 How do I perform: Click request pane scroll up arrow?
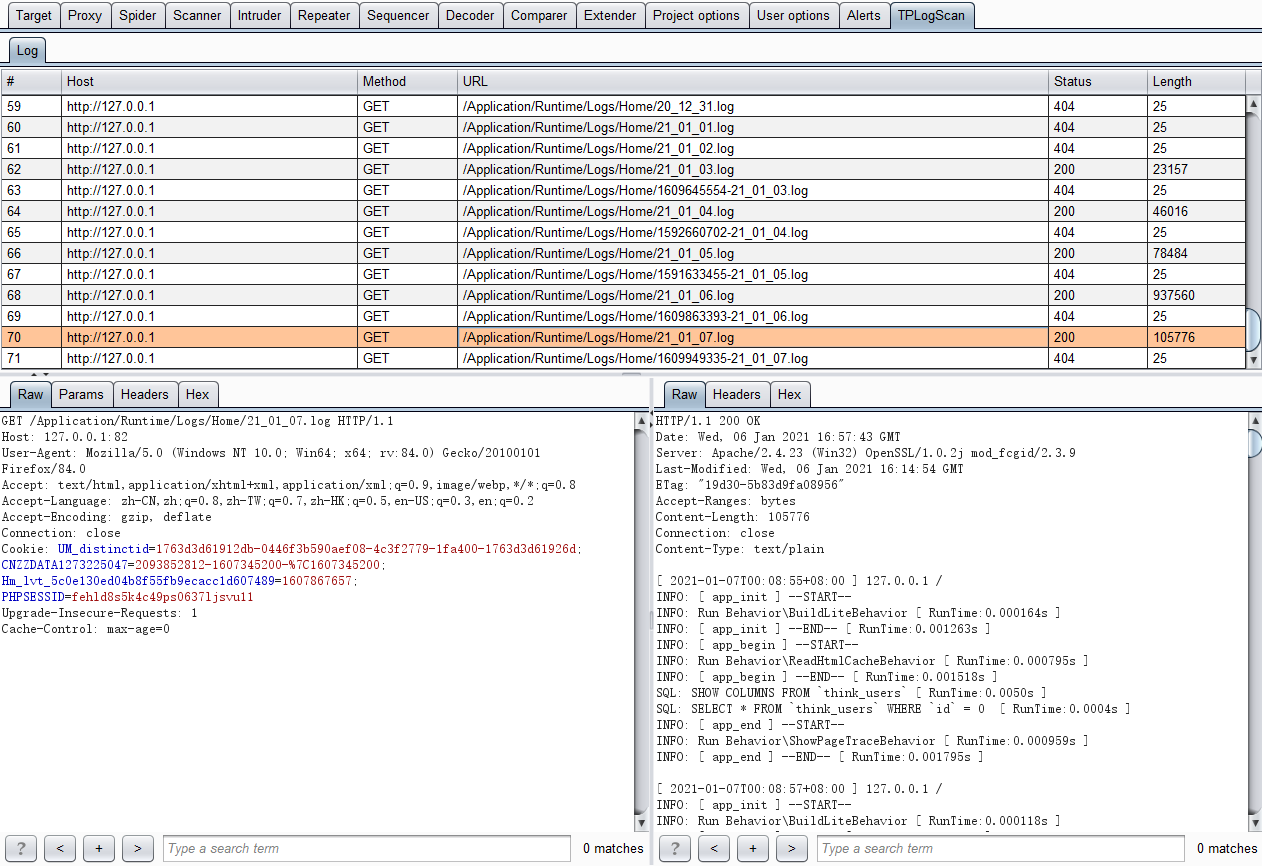click(640, 422)
